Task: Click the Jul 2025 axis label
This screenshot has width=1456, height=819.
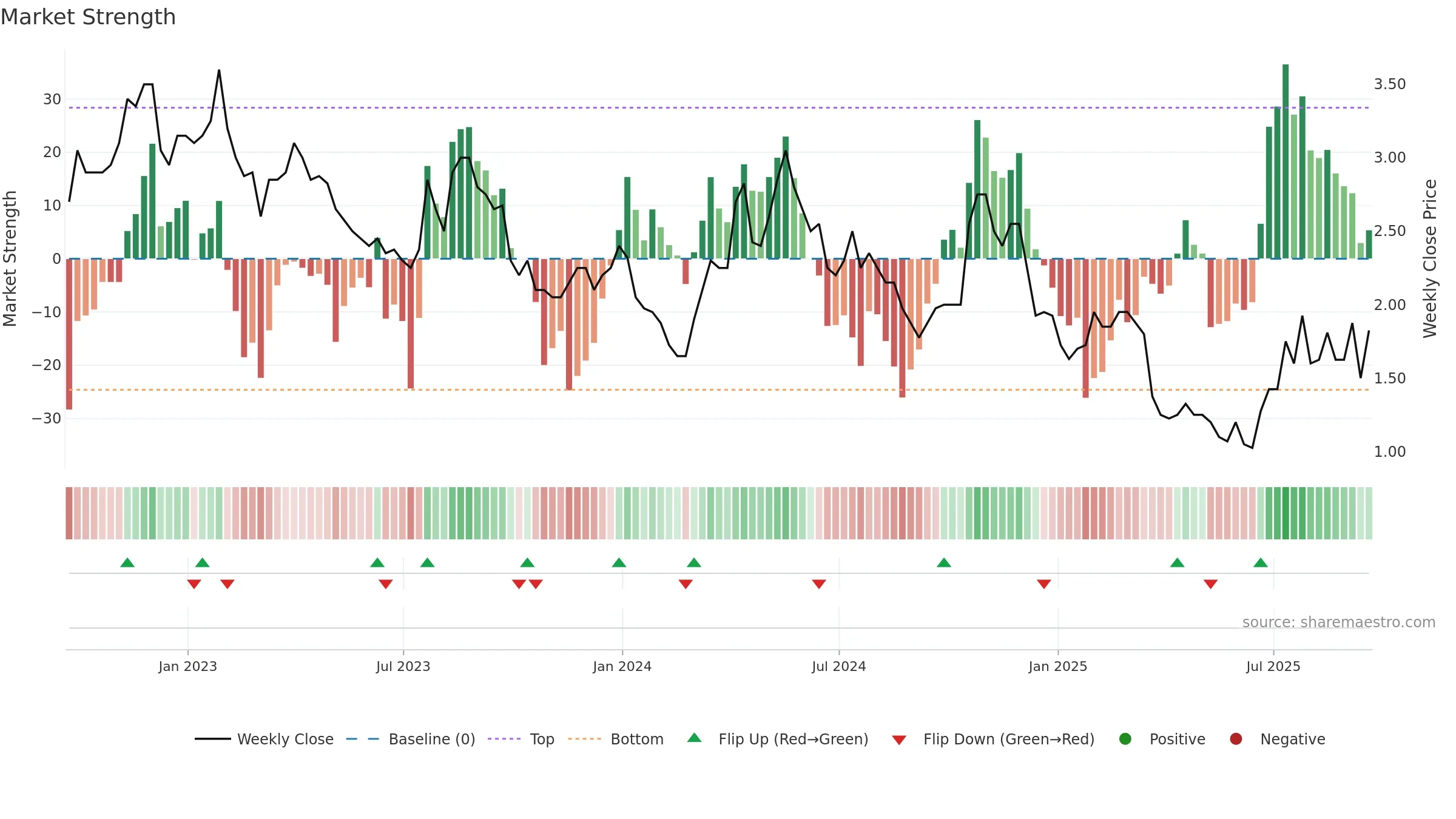Action: tap(1273, 666)
